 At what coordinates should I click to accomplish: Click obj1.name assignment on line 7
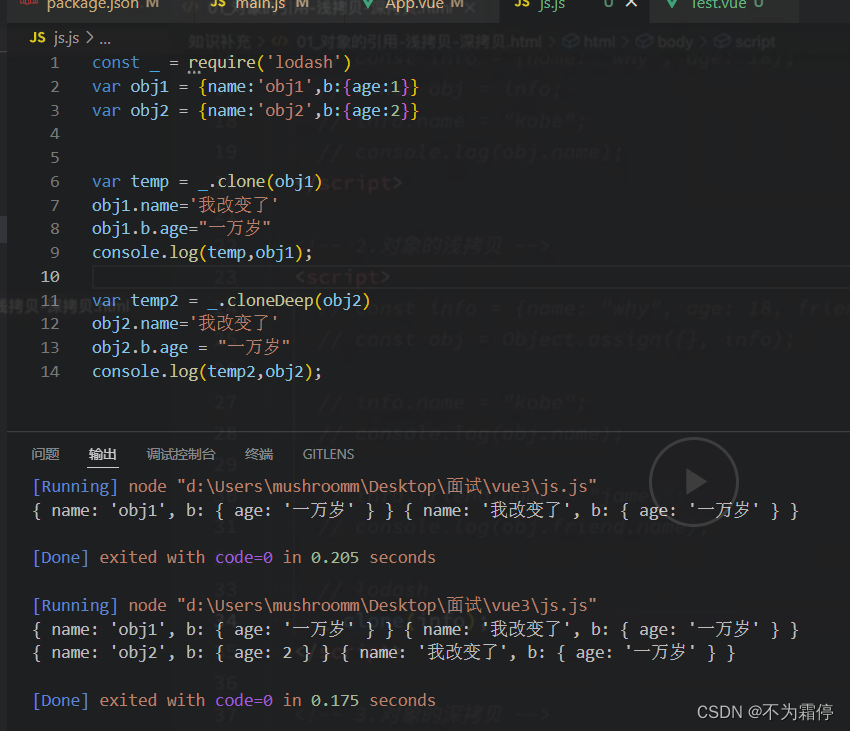pyautogui.click(x=185, y=206)
